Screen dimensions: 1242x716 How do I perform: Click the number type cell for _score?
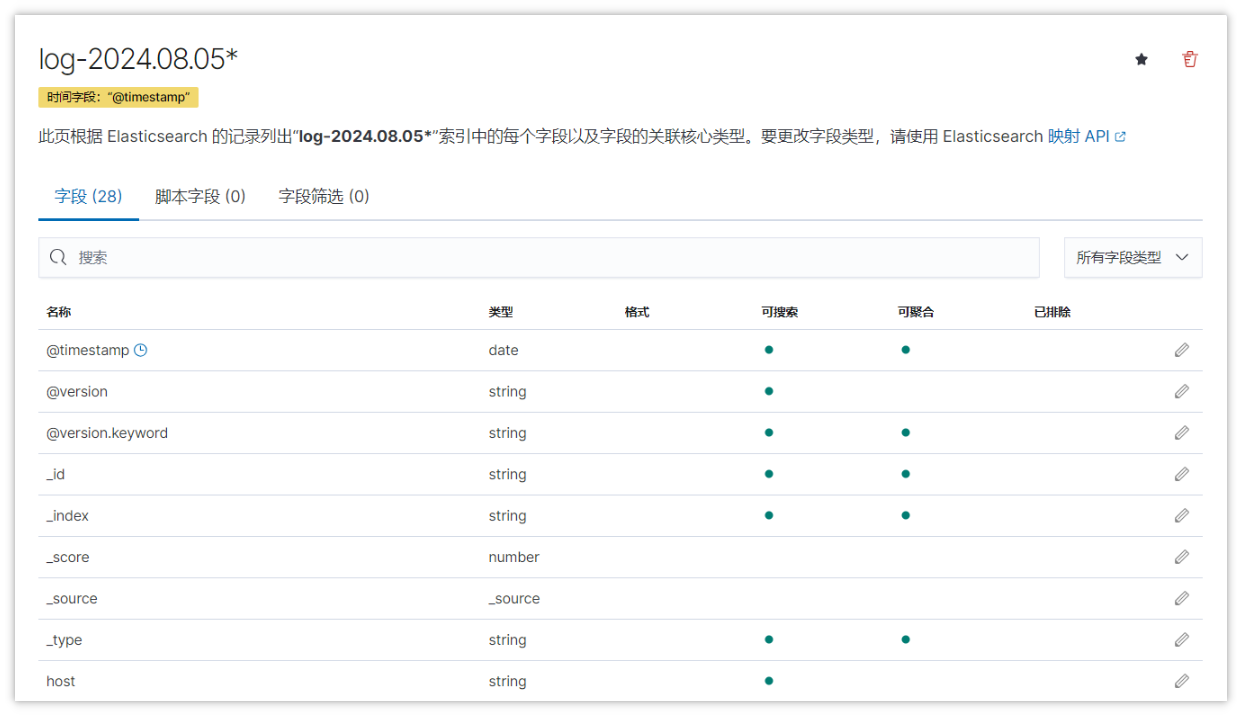click(514, 557)
